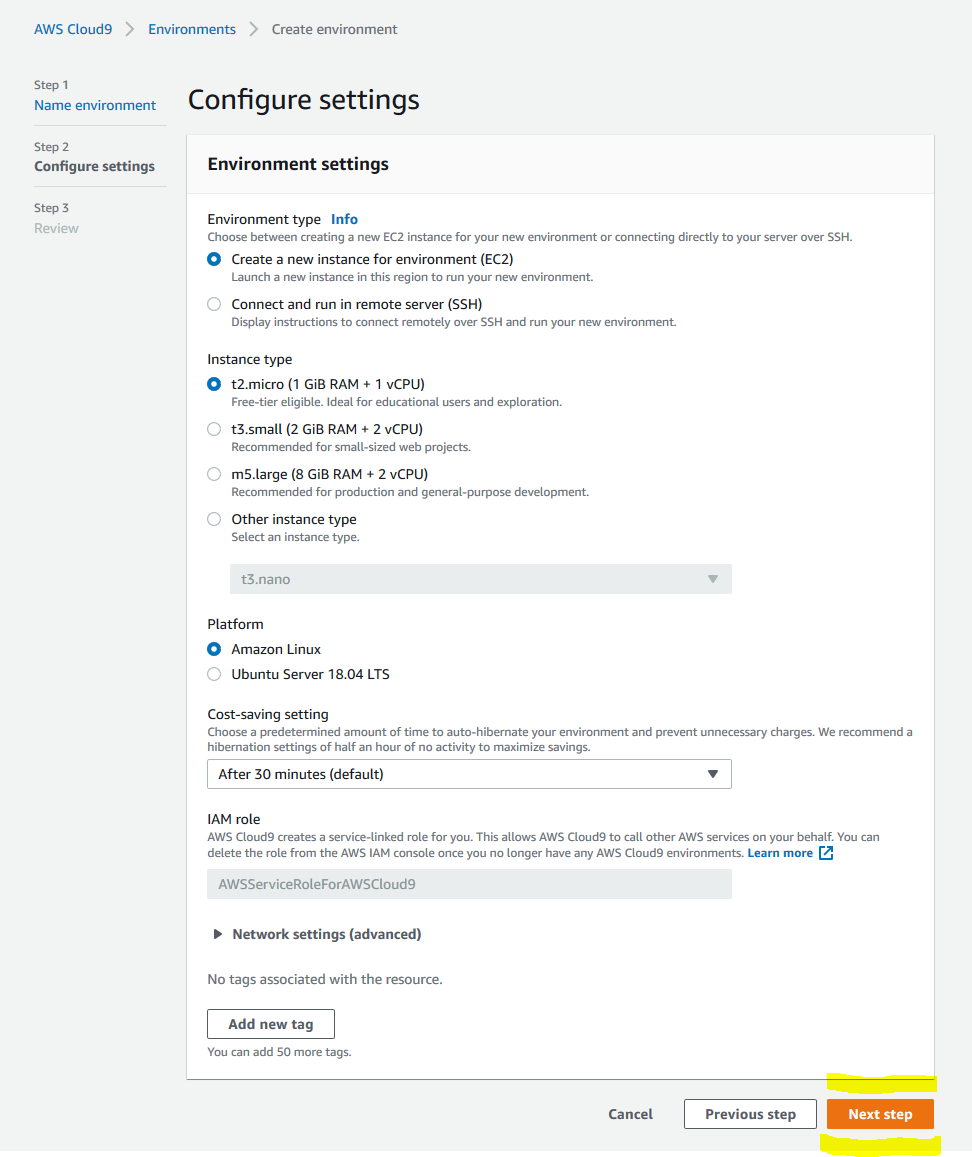This screenshot has height=1157, width=972.
Task: Select Ubuntu Server 18.04 LTS platform
Action: tap(214, 674)
